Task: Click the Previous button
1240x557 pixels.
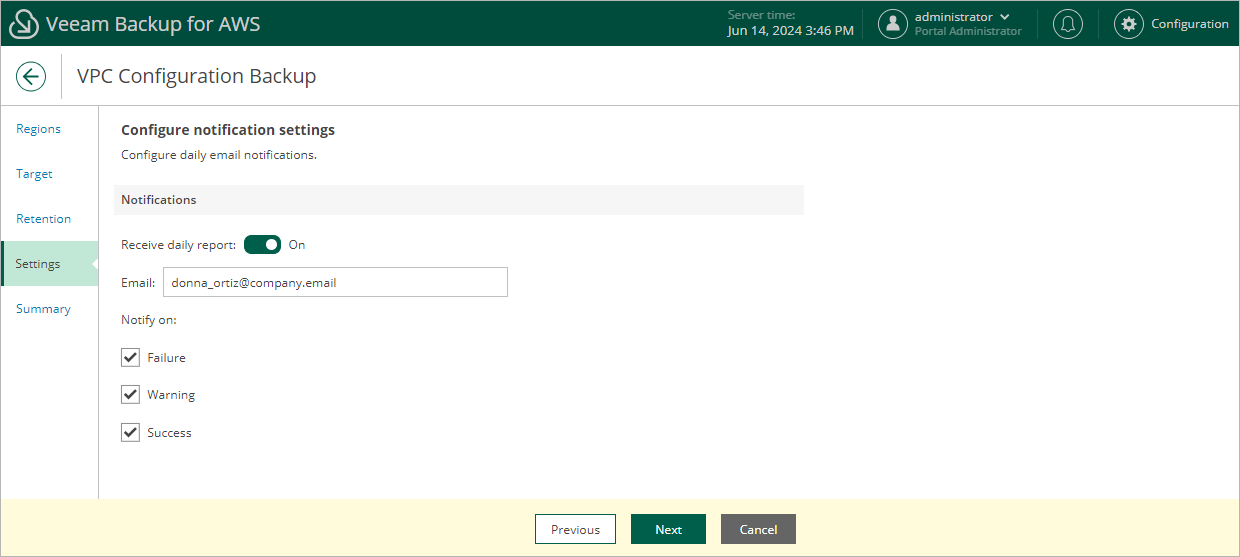Action: (x=575, y=529)
